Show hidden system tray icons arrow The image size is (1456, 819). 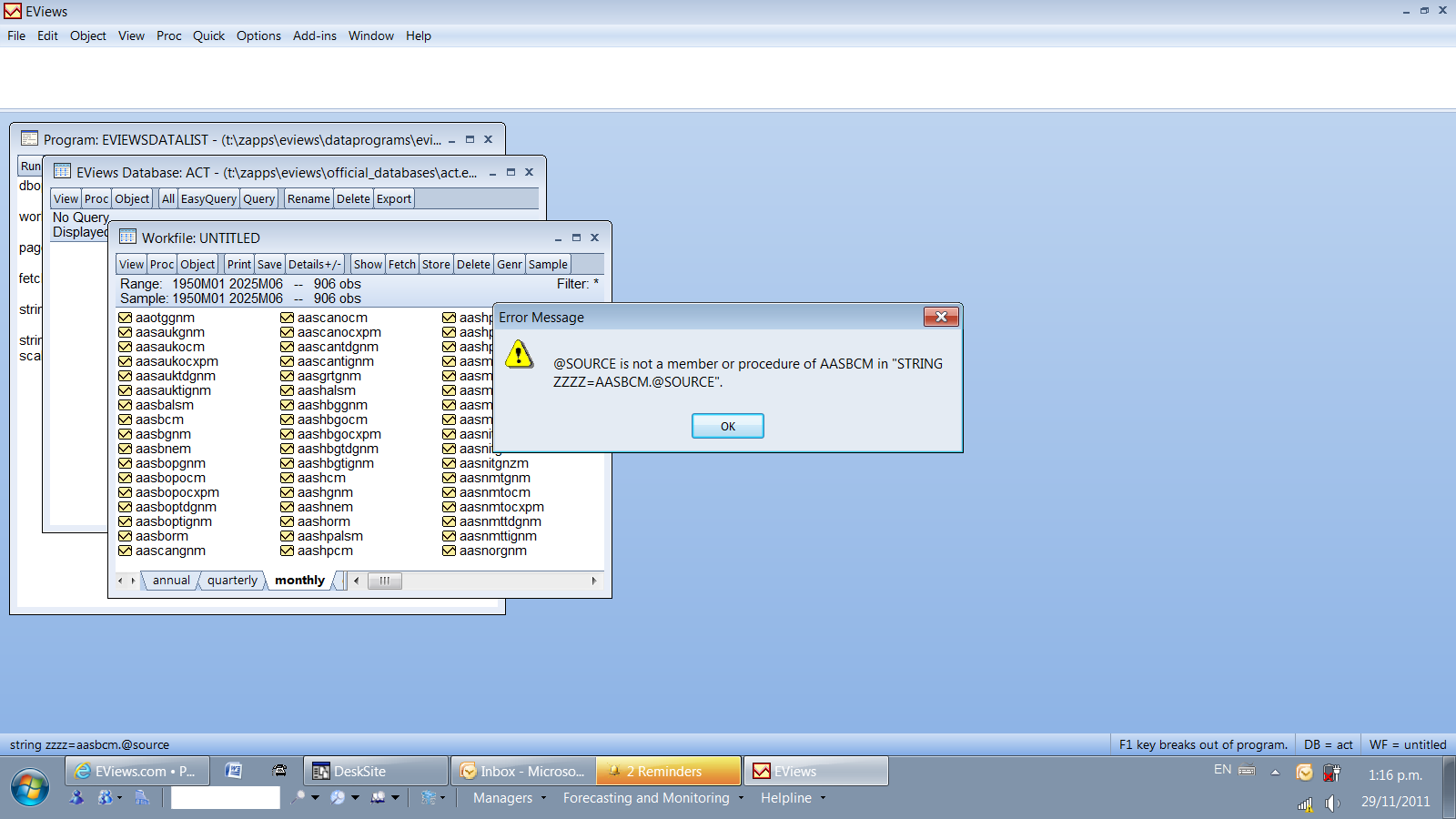(x=1275, y=772)
